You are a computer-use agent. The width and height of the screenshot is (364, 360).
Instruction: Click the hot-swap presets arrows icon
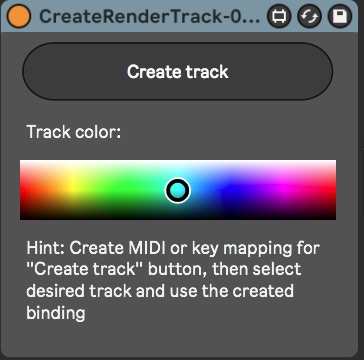pos(309,16)
